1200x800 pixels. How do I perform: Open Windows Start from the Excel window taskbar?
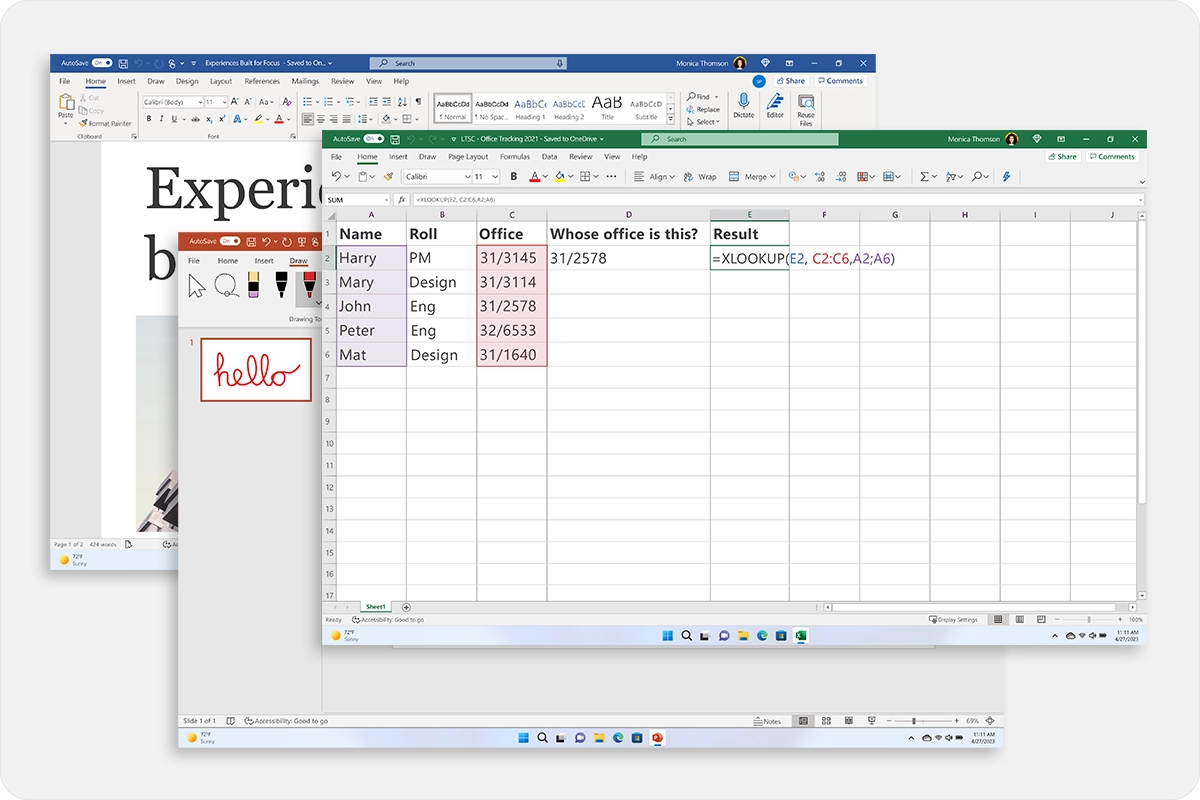(x=667, y=635)
